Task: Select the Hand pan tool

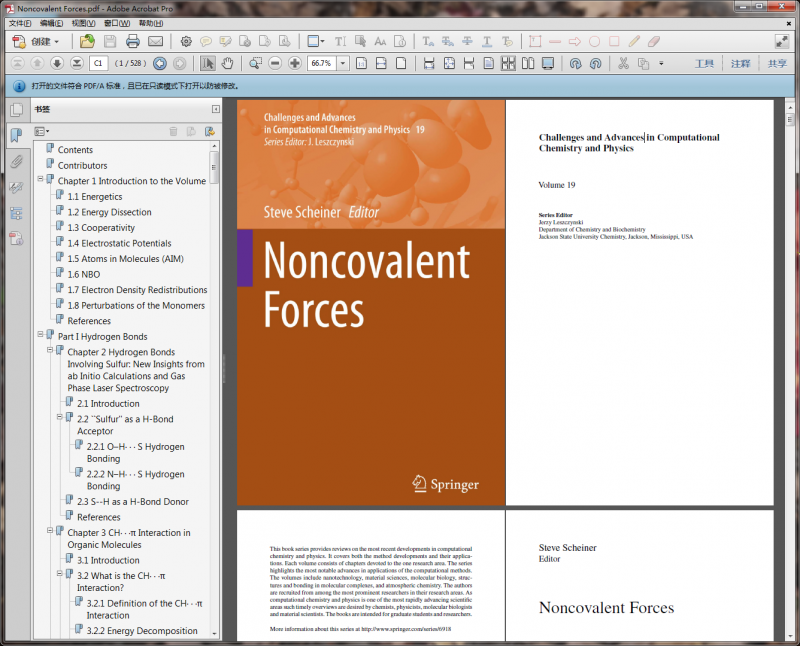Action: coord(227,63)
